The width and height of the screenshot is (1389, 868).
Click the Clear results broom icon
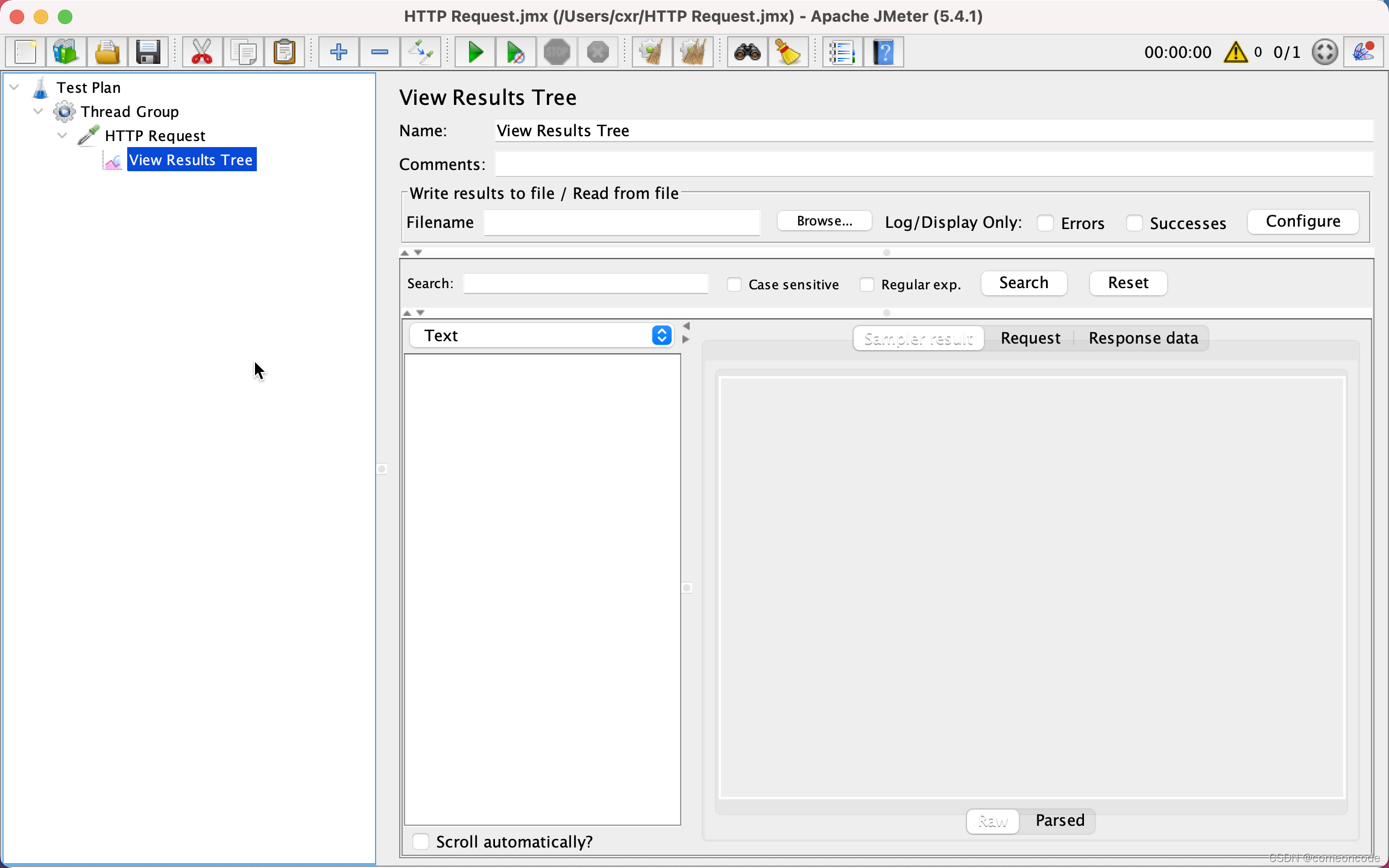tap(652, 52)
